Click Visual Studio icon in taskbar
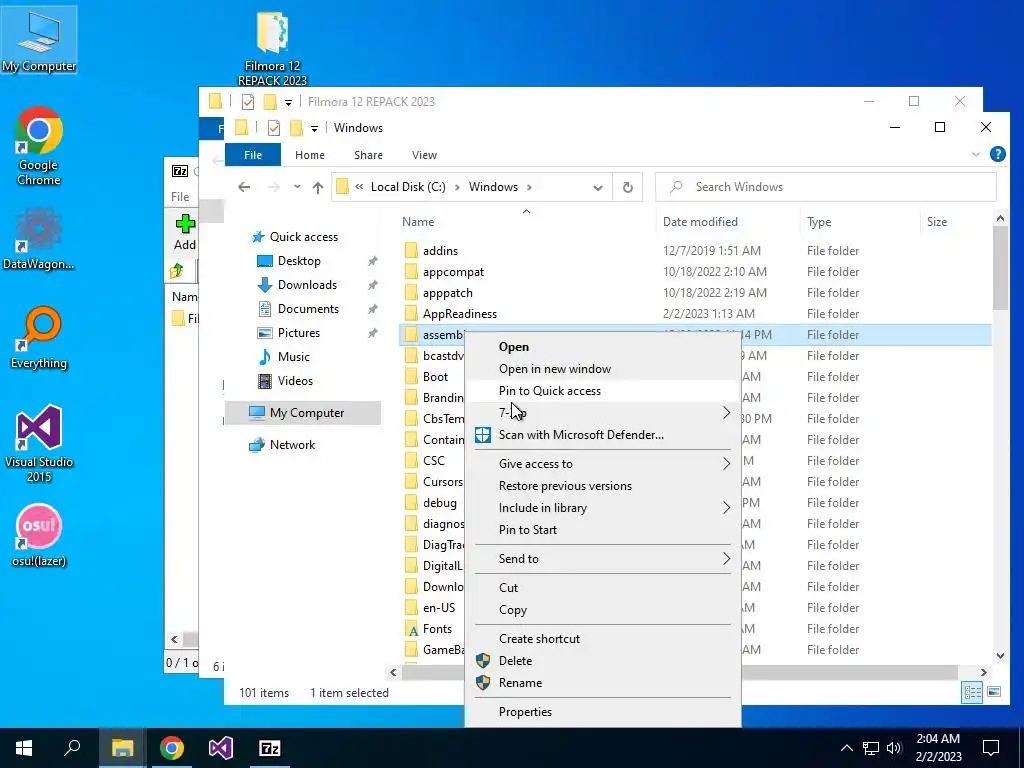1024x768 pixels. tap(221, 748)
